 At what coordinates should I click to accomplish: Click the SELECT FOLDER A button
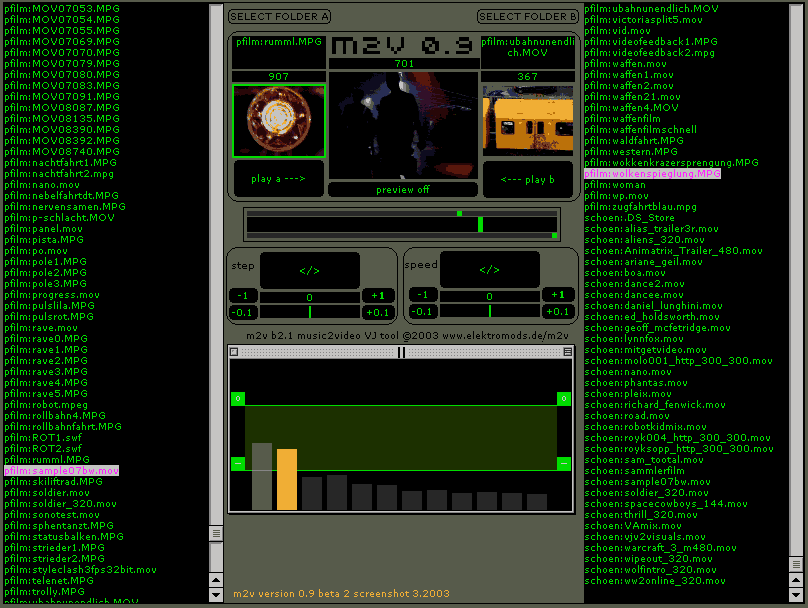[x=279, y=17]
